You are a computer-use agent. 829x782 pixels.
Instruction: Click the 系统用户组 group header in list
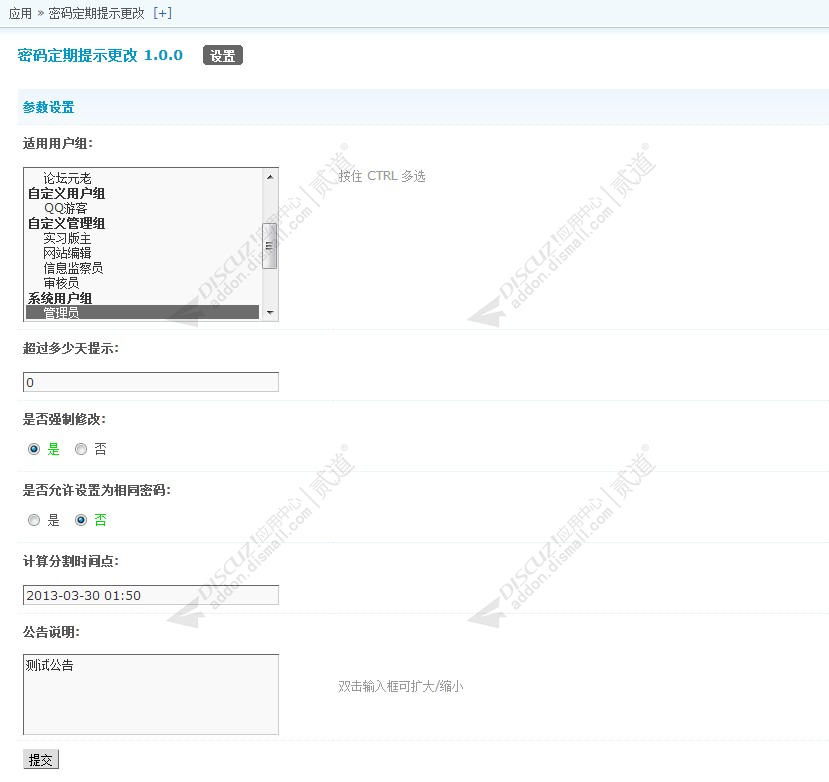(60, 298)
